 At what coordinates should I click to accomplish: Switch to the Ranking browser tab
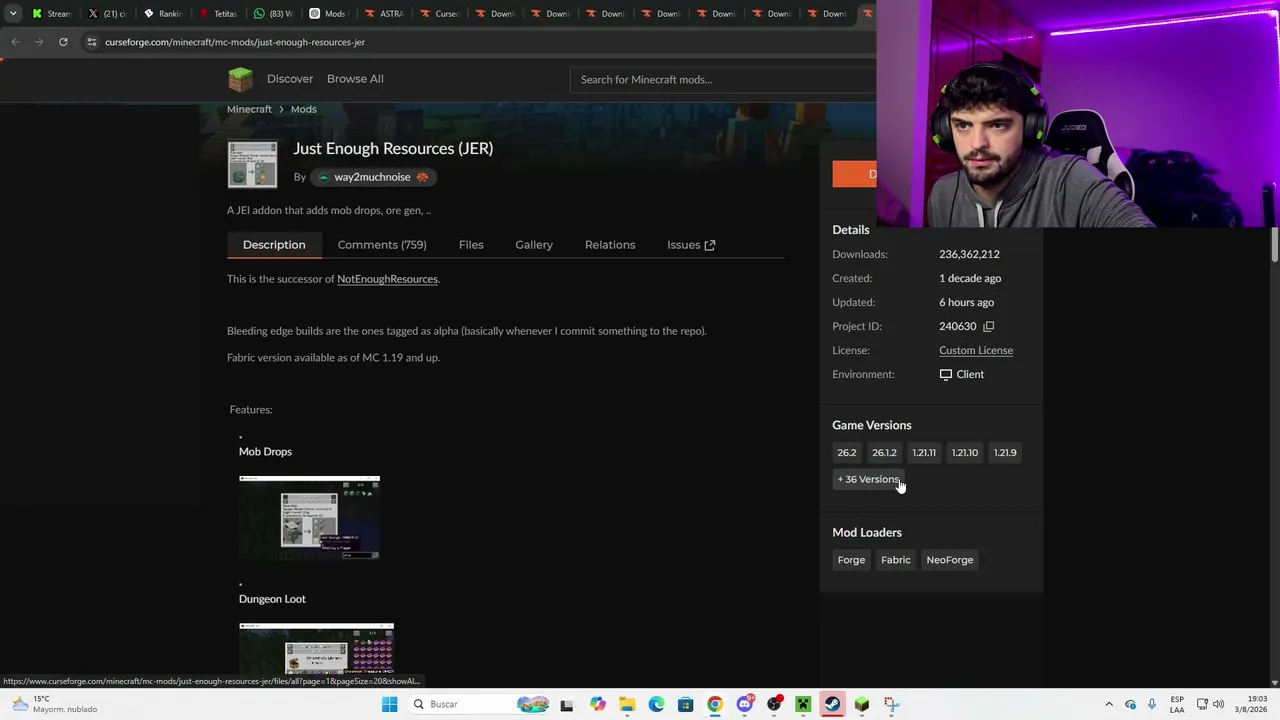click(164, 13)
